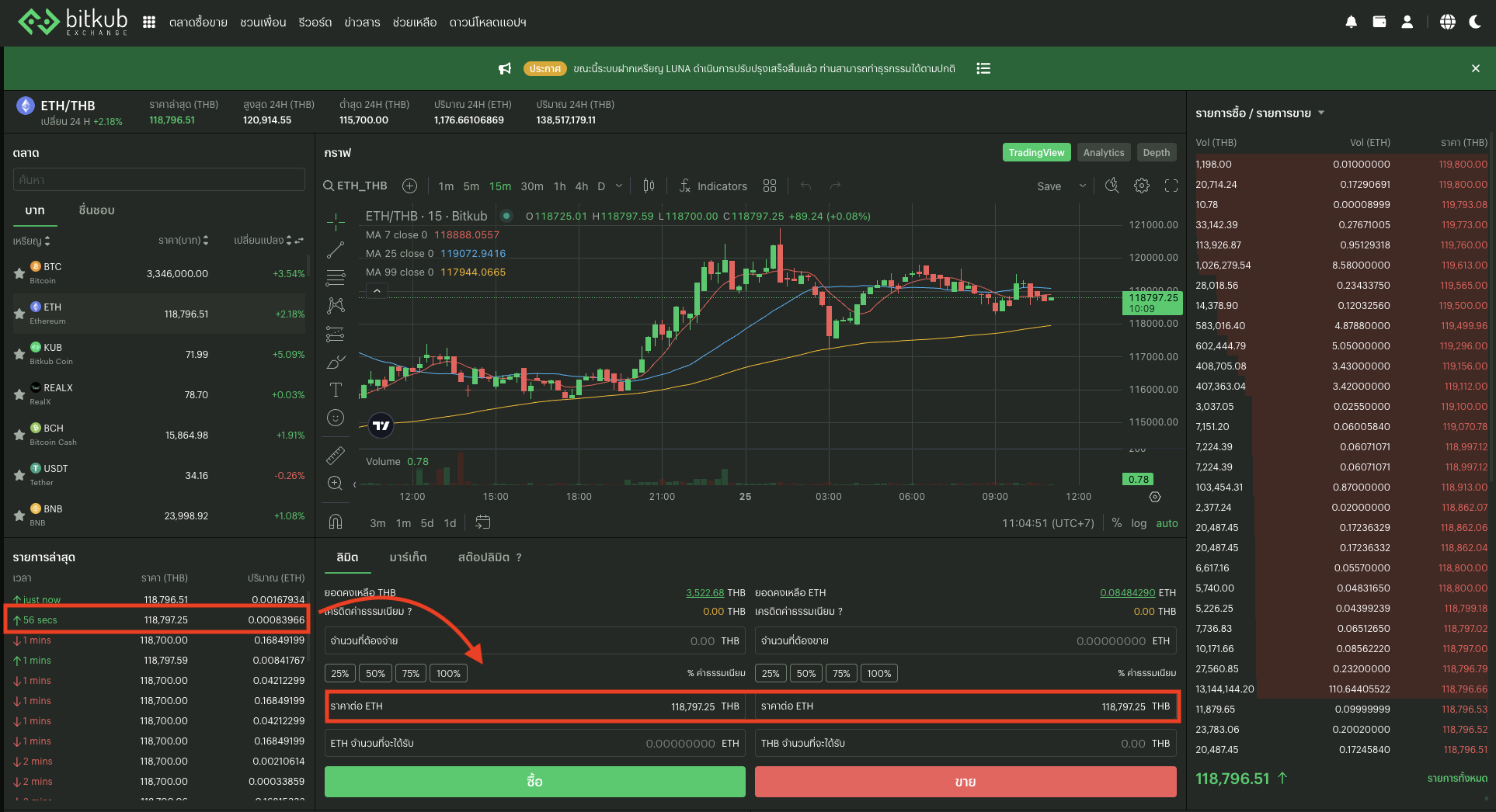Click THB balance 3,522.68 link
The image size is (1496, 812).
[x=705, y=593]
